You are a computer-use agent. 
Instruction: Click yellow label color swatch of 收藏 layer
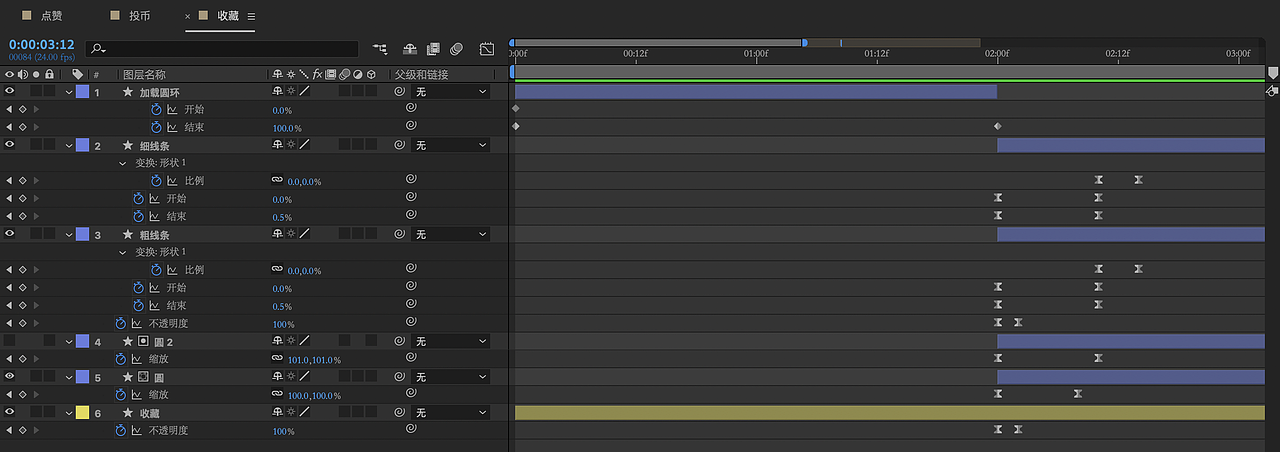click(82, 412)
